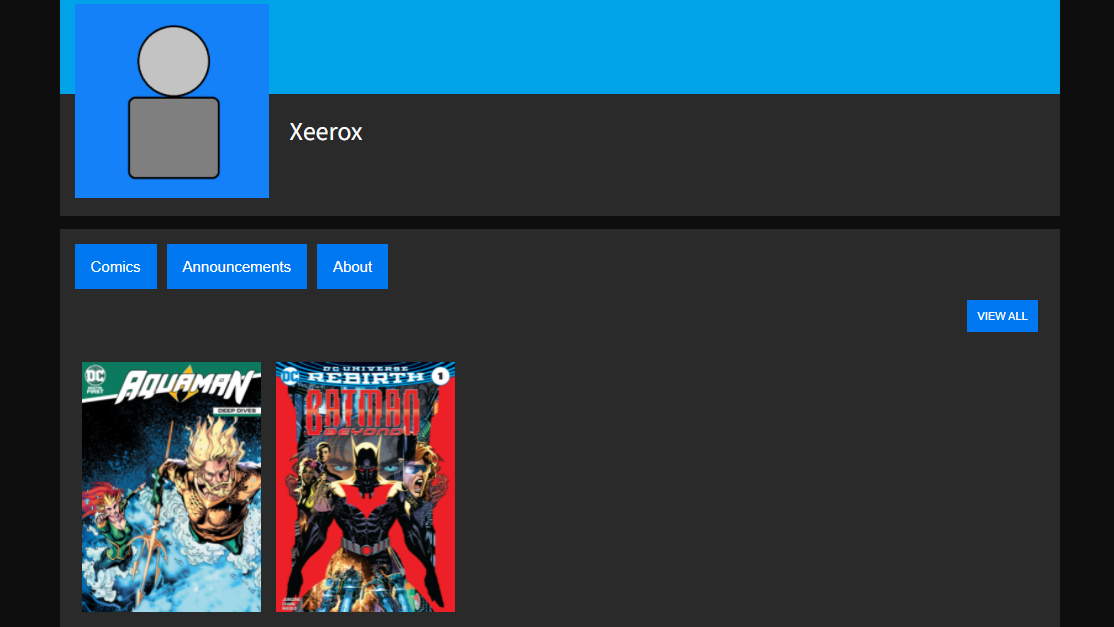Click the DC logo on Aquaman cover
Viewport: 1114px width, 627px height.
pos(96,378)
